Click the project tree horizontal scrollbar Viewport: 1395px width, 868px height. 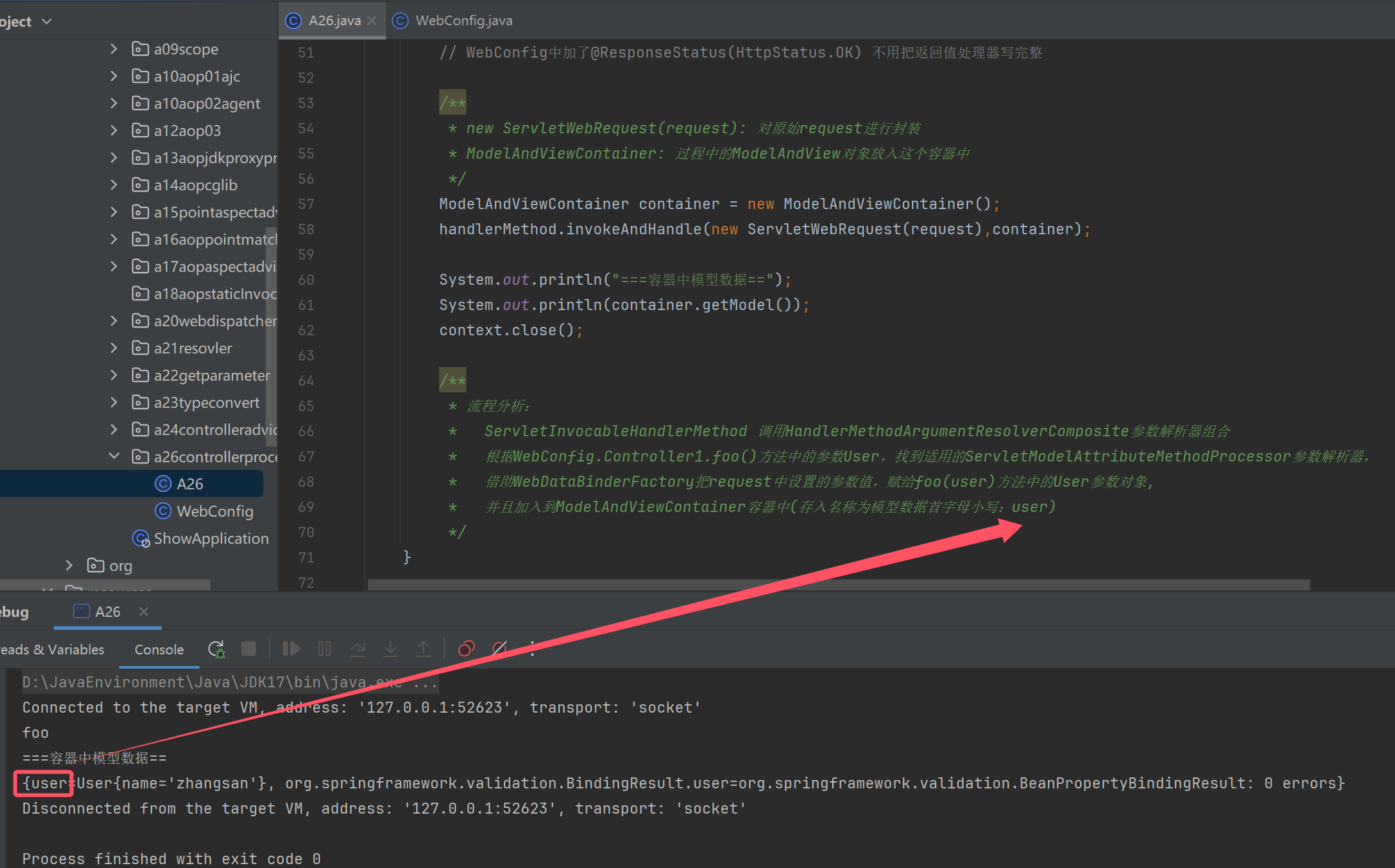point(105,584)
